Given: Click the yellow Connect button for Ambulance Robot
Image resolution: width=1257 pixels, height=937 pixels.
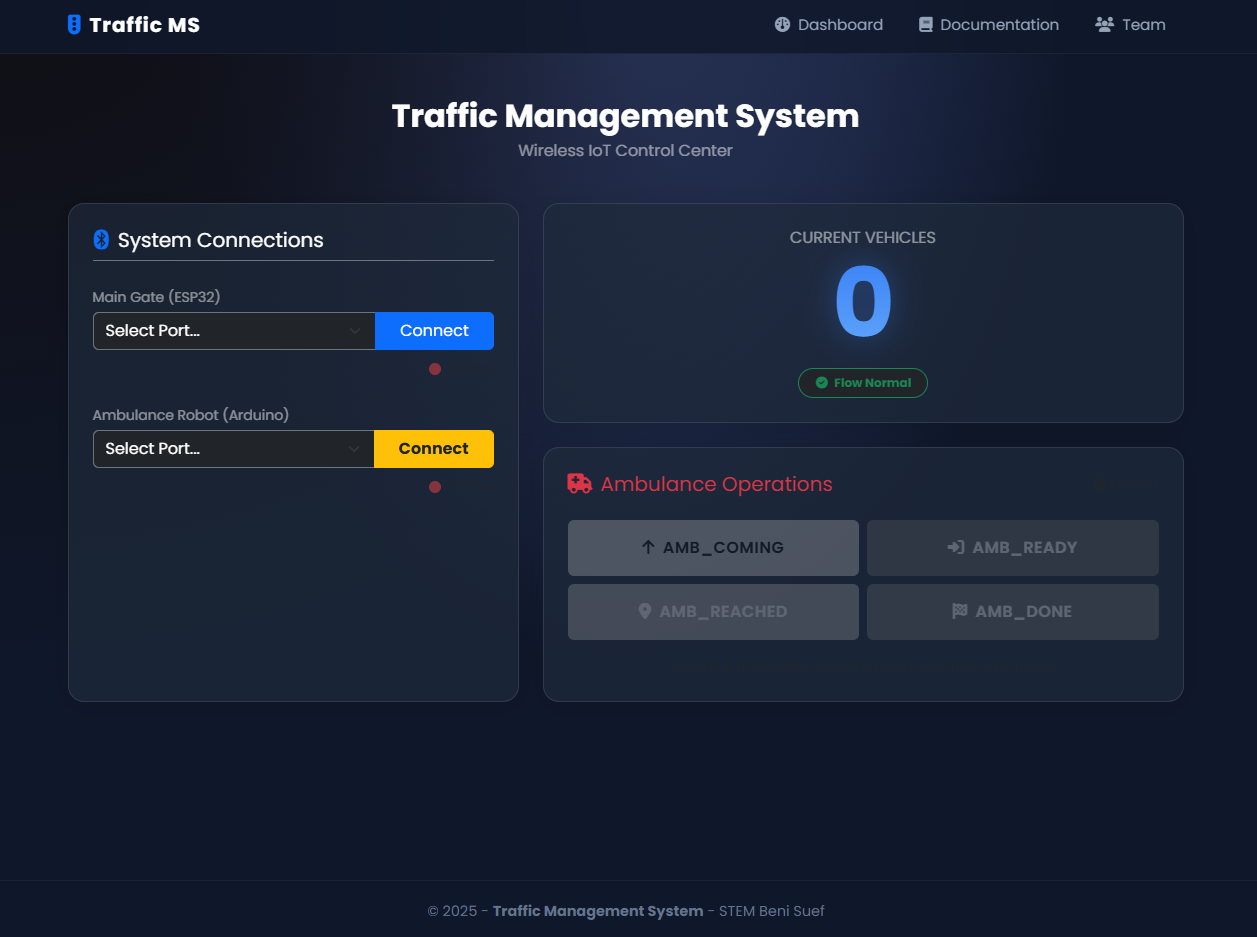Looking at the screenshot, I should (x=433, y=448).
